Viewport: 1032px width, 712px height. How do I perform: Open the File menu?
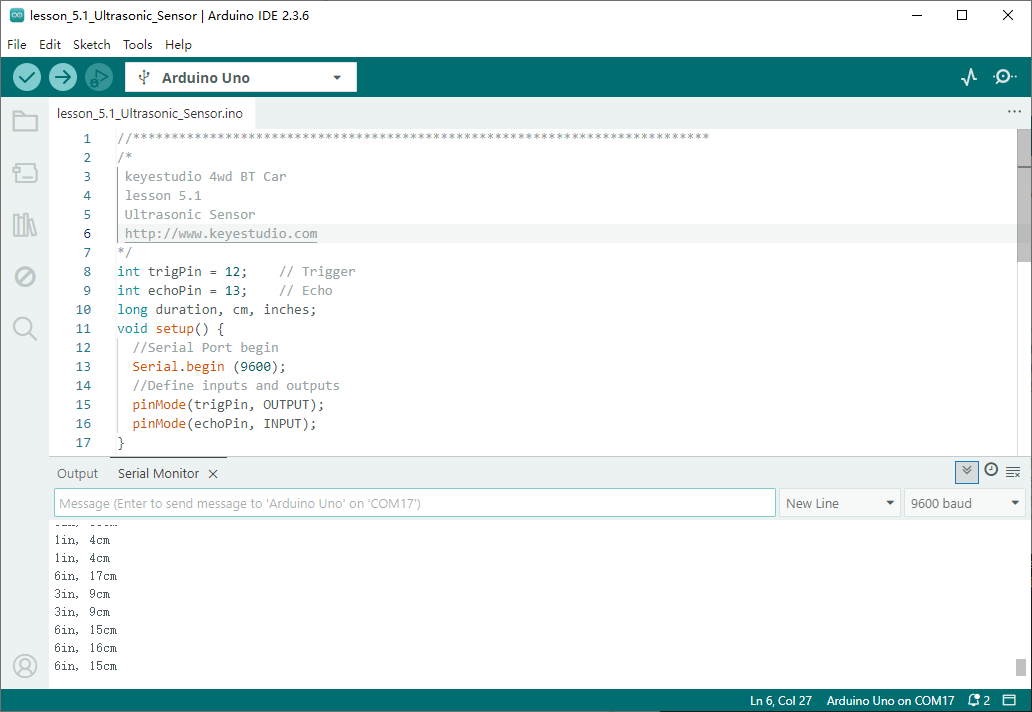[16, 45]
